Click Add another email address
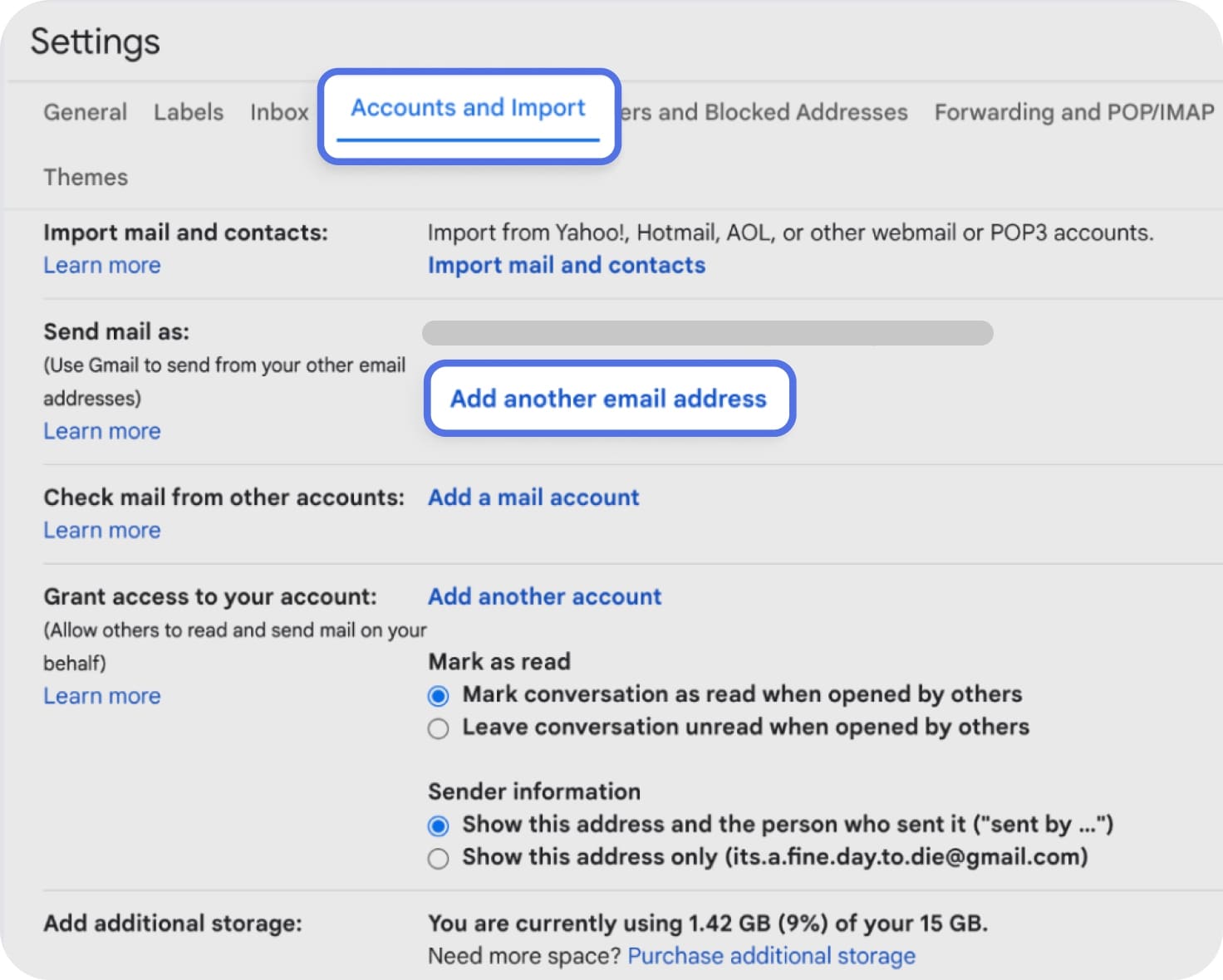Viewport: 1223px width, 980px height. point(607,399)
